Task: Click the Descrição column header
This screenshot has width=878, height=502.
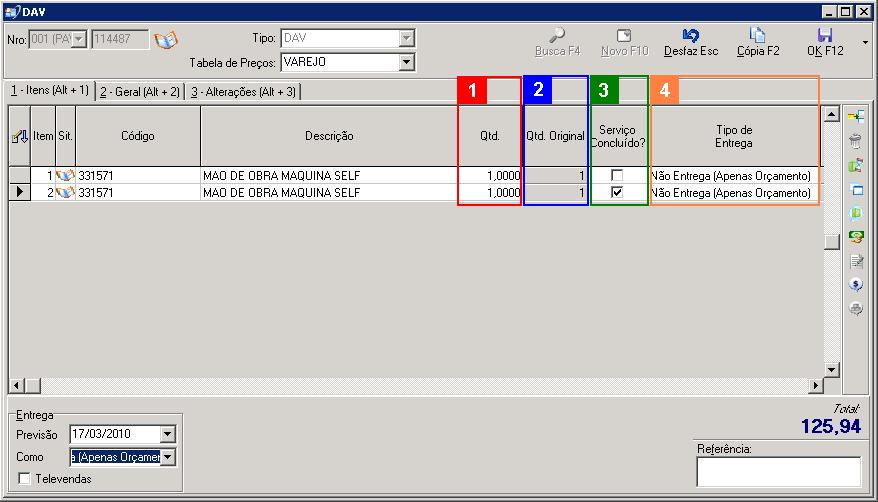Action: point(329,136)
